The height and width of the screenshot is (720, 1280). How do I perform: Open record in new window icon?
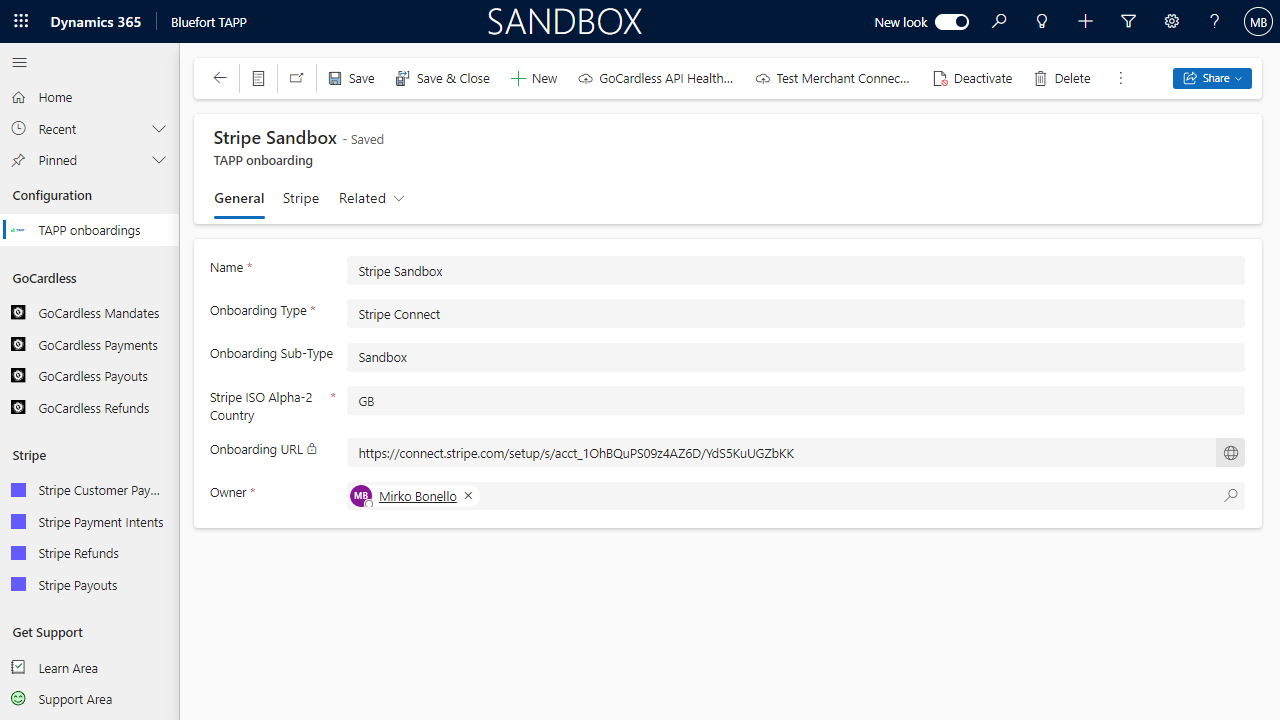[296, 78]
